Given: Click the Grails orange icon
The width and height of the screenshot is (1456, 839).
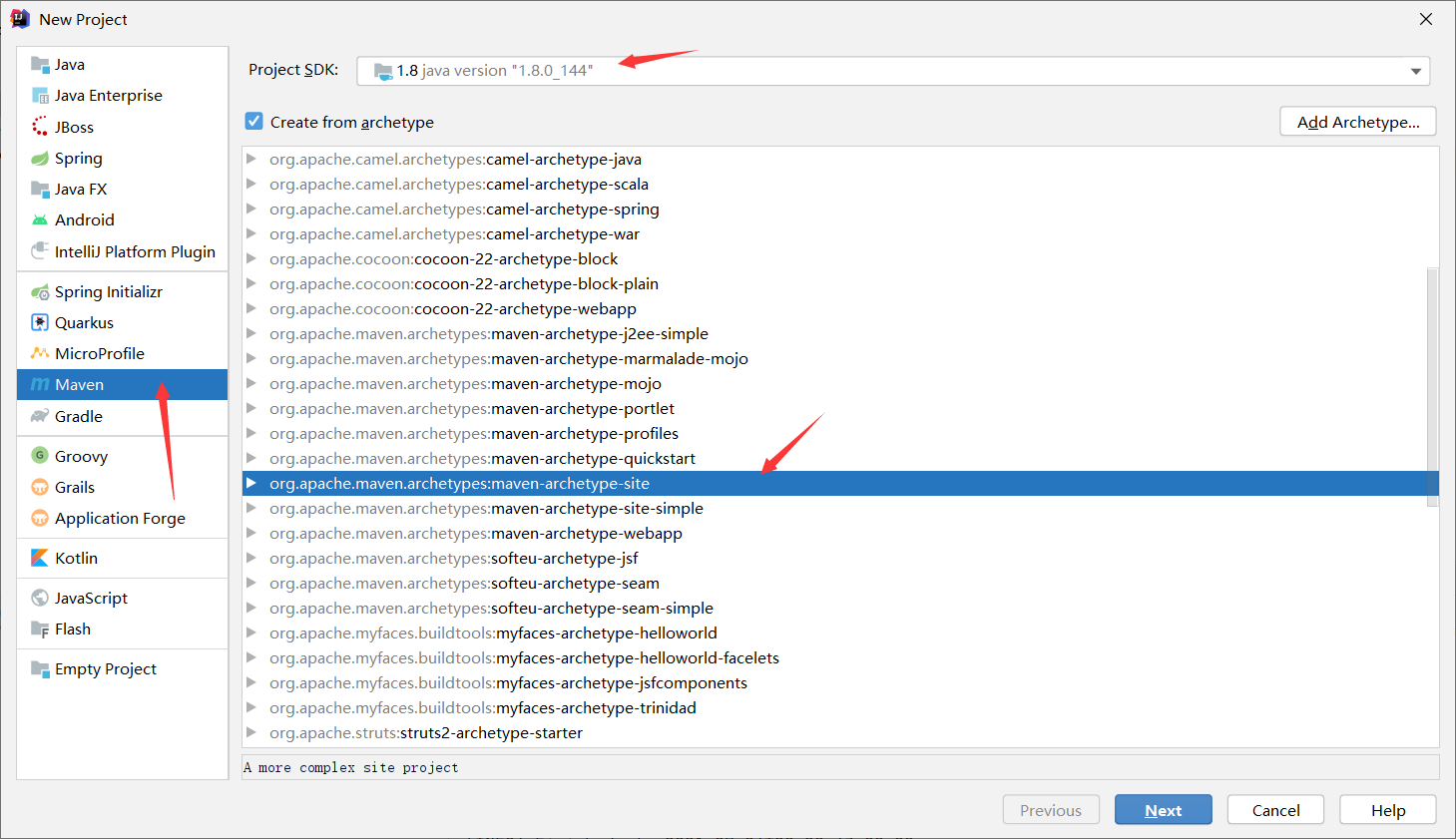Looking at the screenshot, I should click(40, 488).
